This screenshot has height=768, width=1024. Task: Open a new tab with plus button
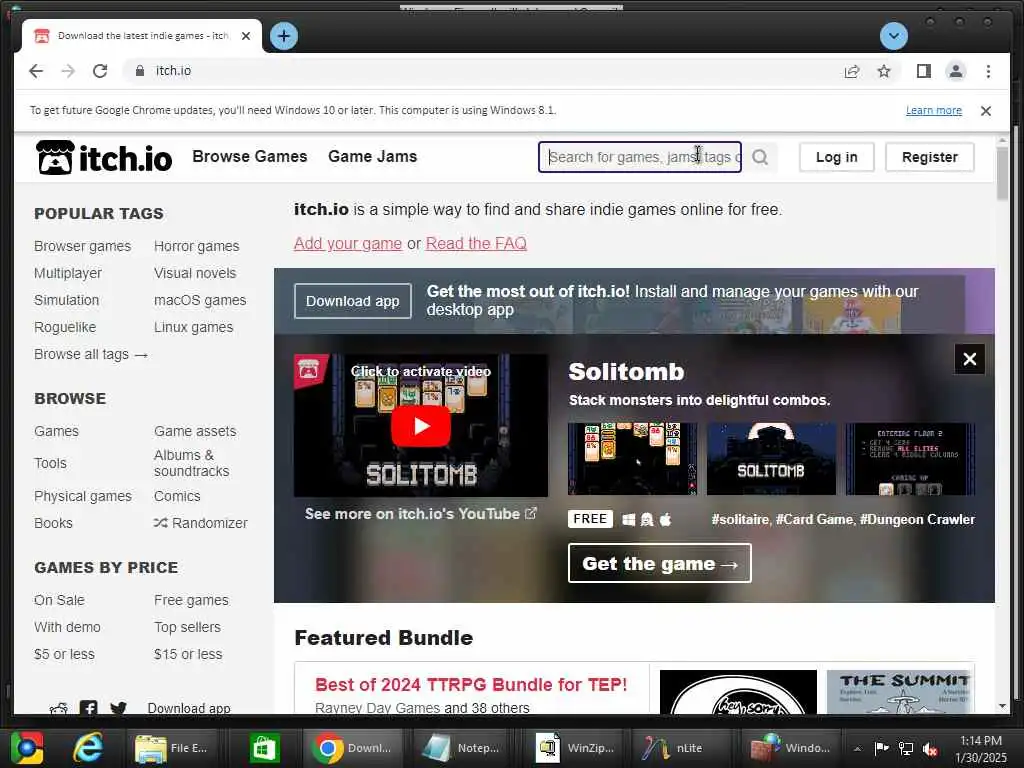283,36
